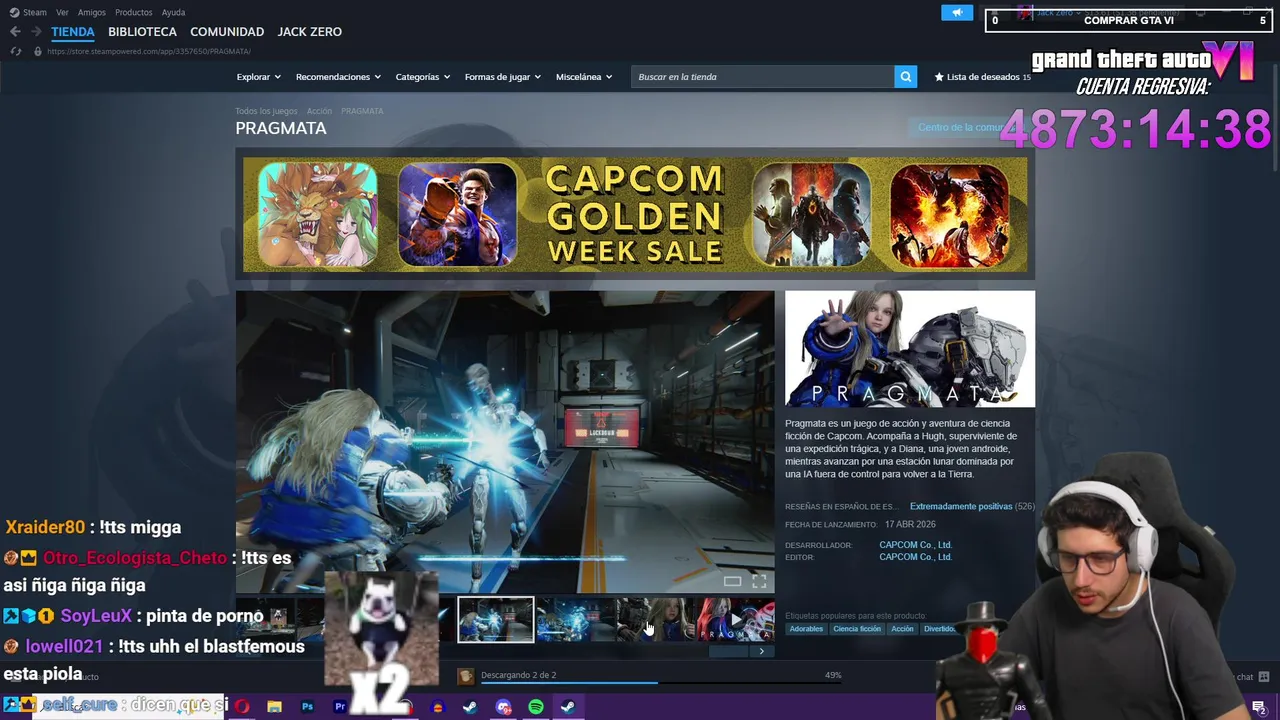This screenshot has height=720, width=1280.
Task: Click the Acción breadcrumb link
Action: 319,111
